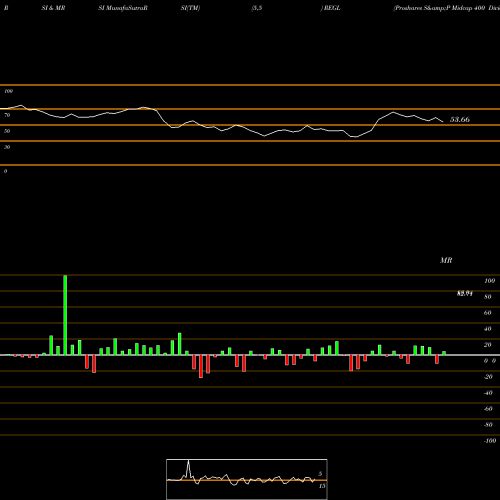
Task: Click the 15 label in mini chart
Action: point(322,486)
